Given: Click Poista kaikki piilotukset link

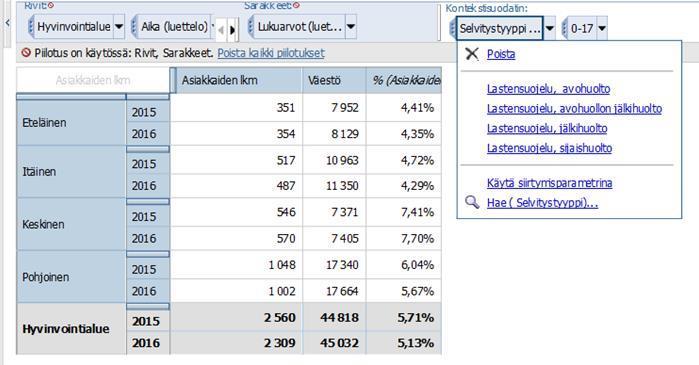Looking at the screenshot, I should 271,53.
